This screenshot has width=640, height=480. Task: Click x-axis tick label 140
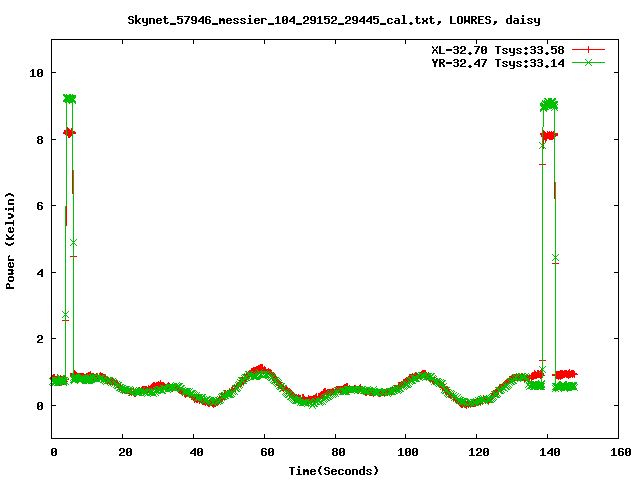click(x=550, y=452)
